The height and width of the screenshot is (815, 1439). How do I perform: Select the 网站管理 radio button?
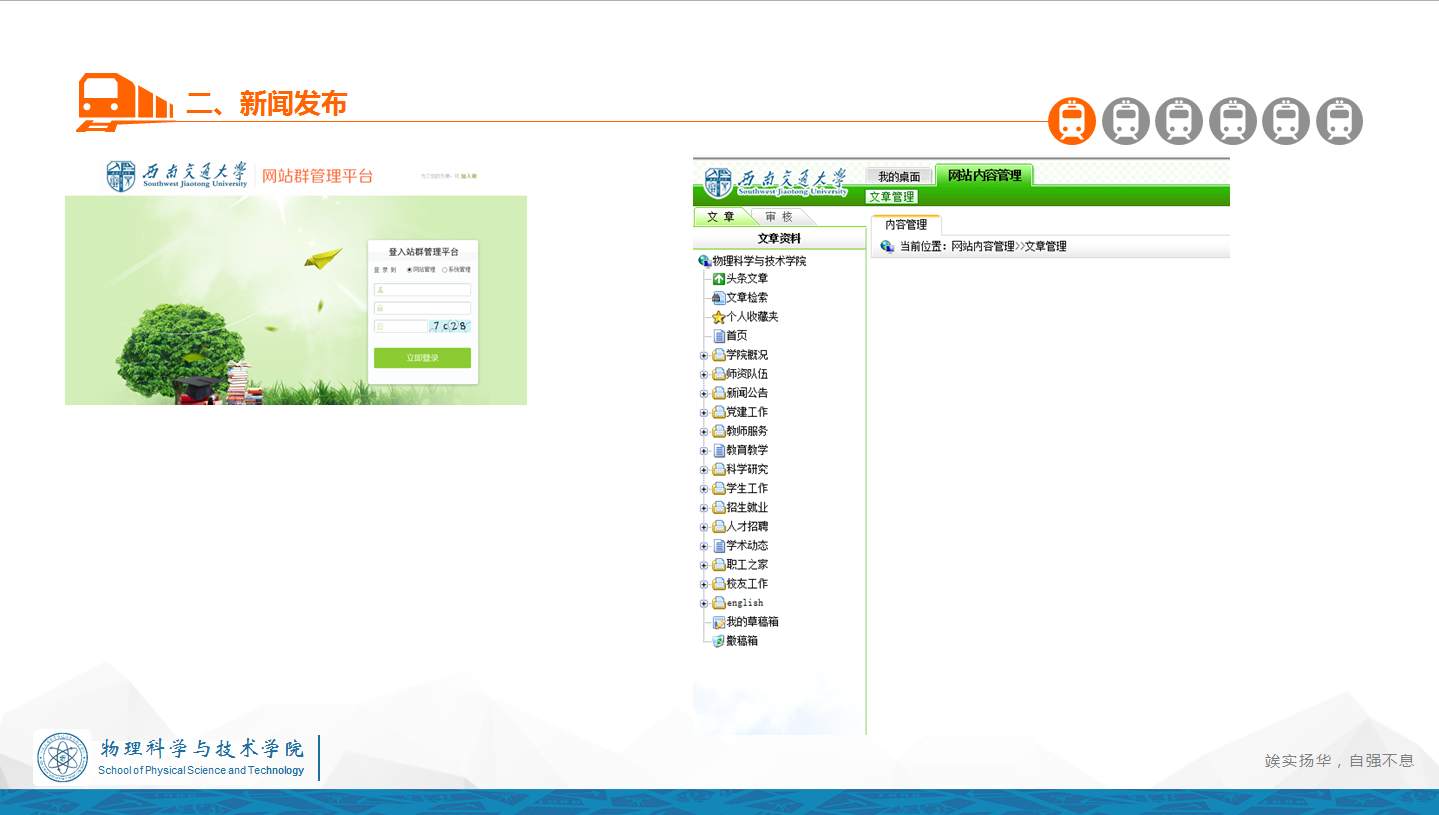tap(409, 270)
